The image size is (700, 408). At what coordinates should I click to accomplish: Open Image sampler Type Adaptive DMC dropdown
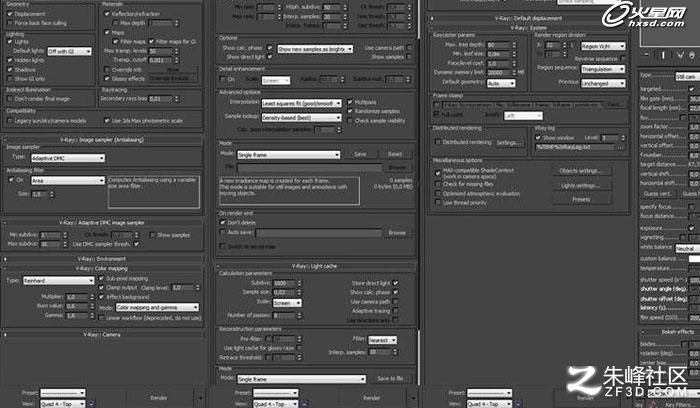(x=68, y=158)
